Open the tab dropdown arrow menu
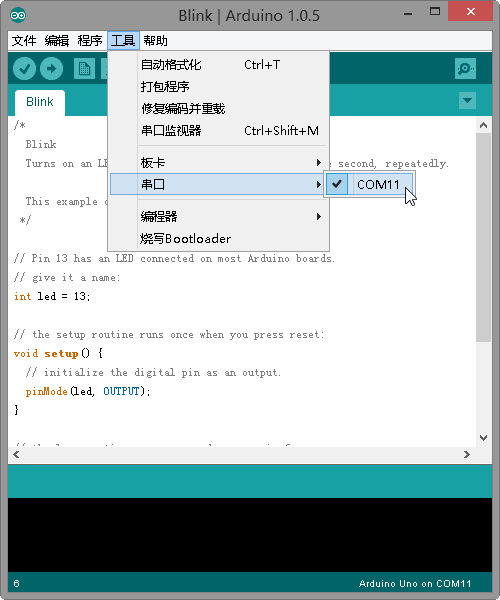 point(467,101)
